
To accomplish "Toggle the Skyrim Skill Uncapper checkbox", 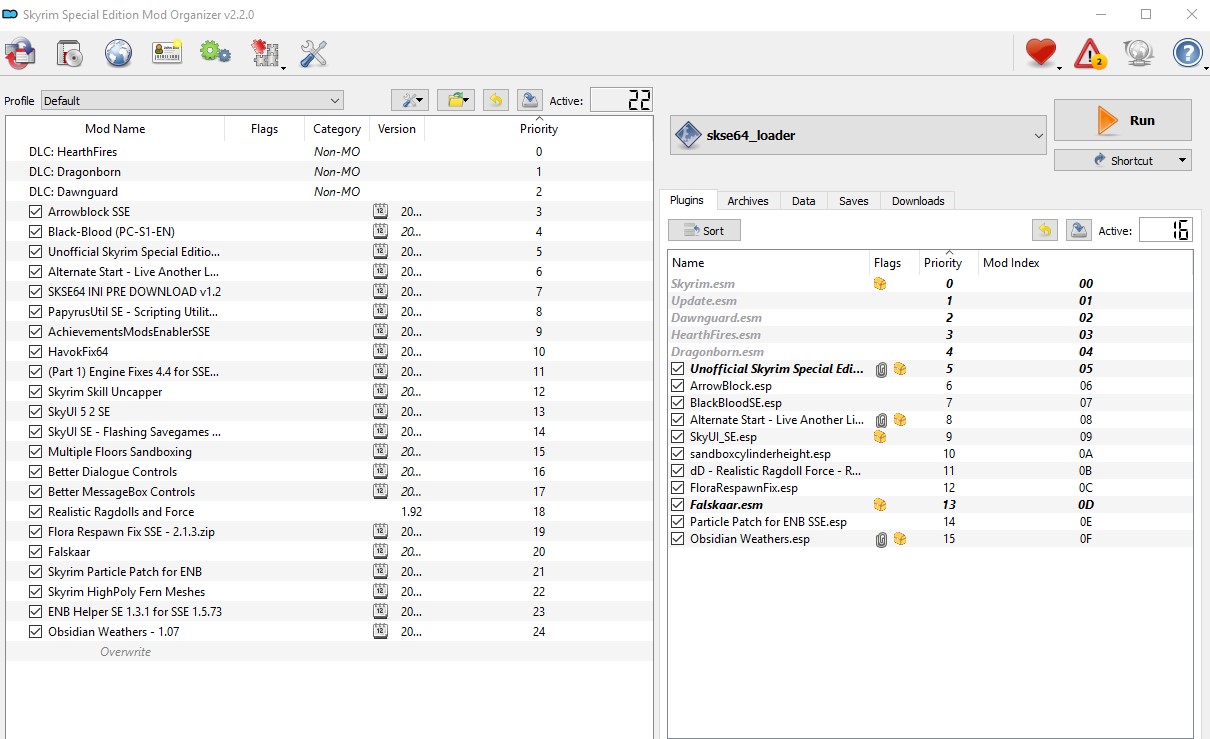I will (x=36, y=391).
